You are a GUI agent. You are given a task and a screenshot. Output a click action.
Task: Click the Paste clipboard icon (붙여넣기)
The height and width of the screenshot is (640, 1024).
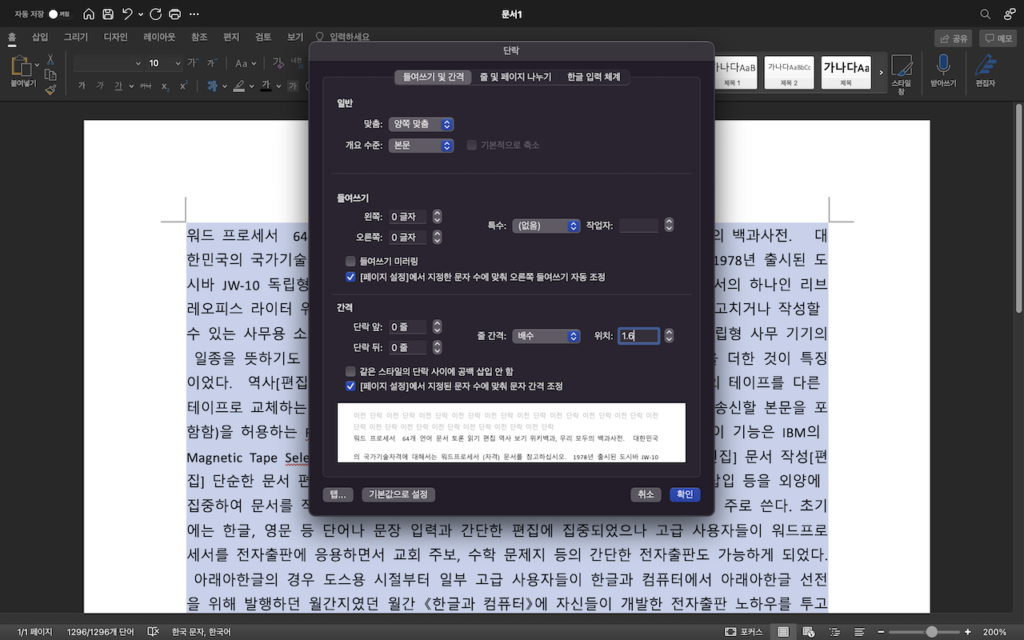[x=21, y=67]
